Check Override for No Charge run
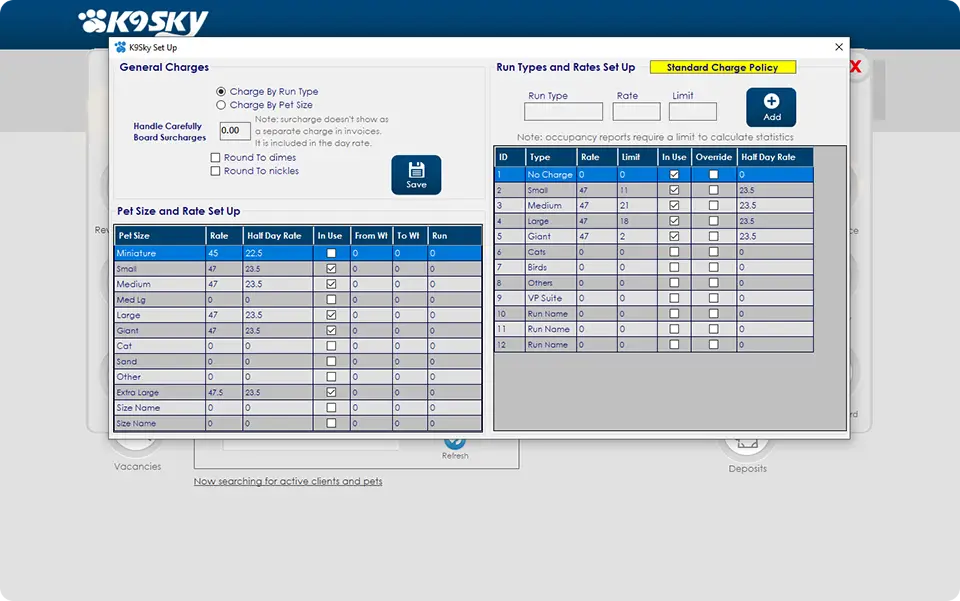960x601 pixels. [713, 174]
